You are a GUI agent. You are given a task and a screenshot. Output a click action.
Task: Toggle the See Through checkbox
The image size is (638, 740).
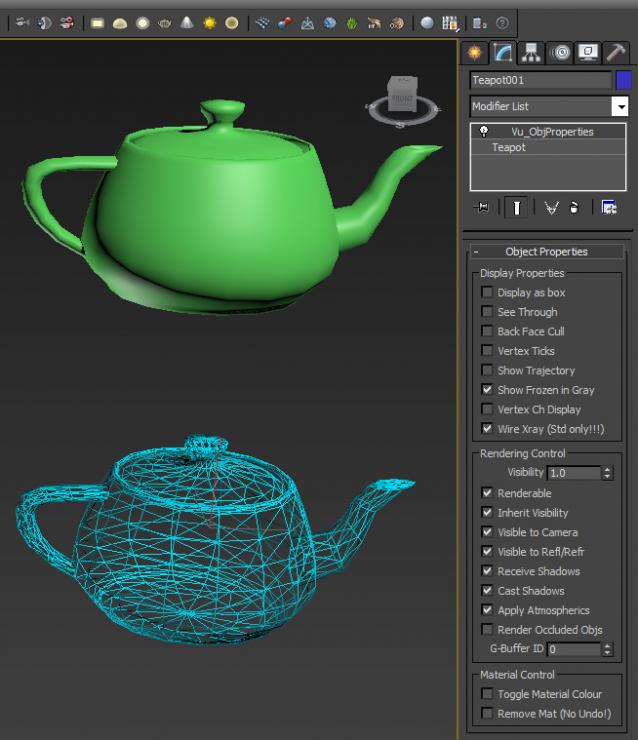[x=487, y=312]
